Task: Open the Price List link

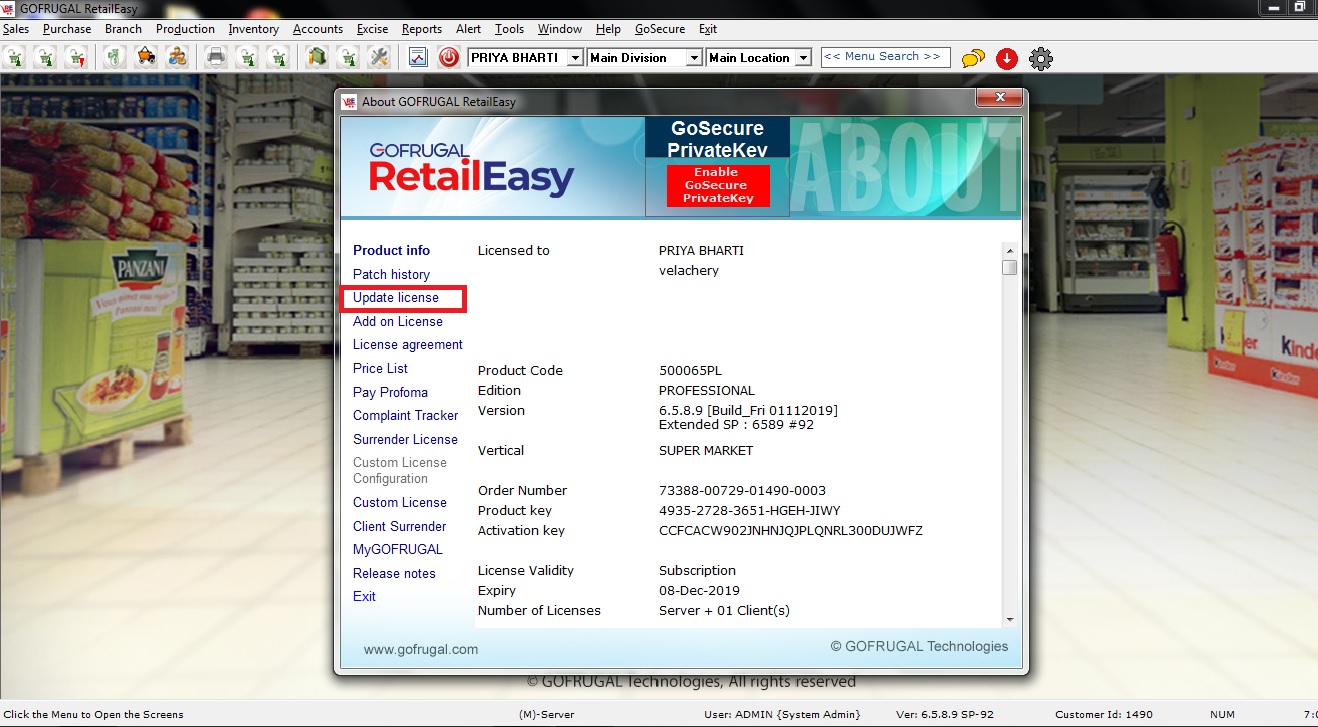Action: pyautogui.click(x=380, y=368)
